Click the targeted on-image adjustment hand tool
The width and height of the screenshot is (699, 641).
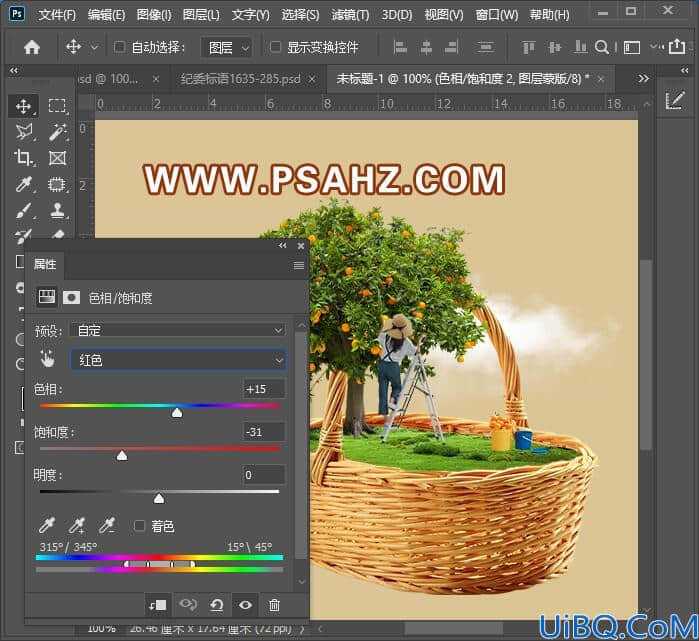pos(47,359)
